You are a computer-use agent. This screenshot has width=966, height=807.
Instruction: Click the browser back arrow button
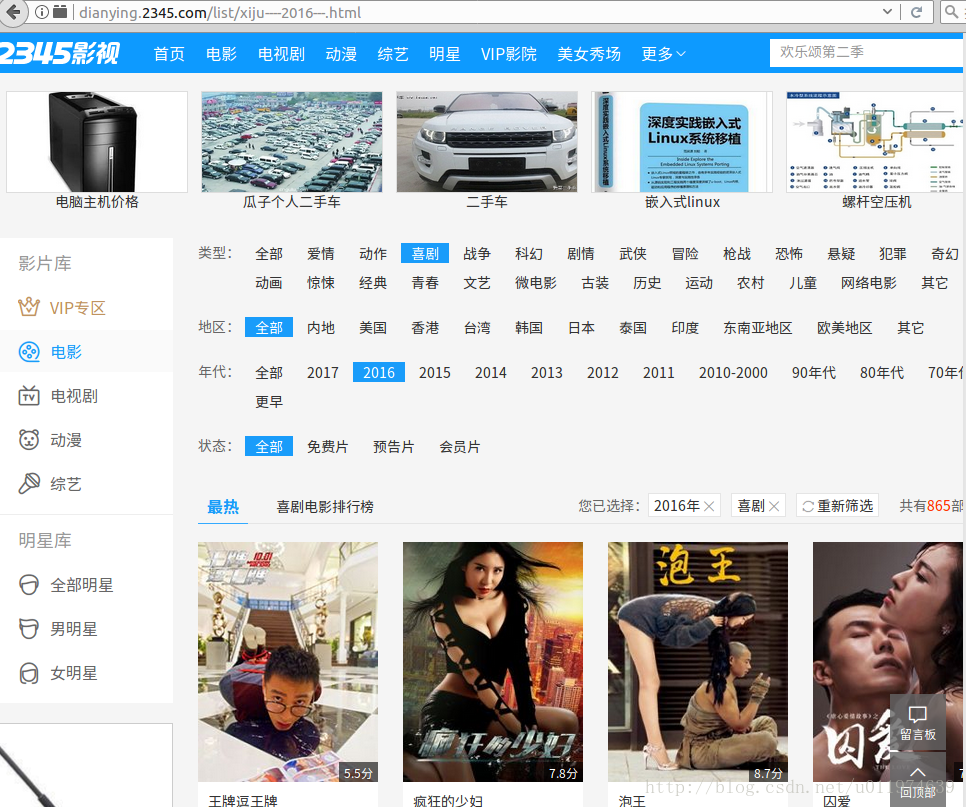point(13,12)
